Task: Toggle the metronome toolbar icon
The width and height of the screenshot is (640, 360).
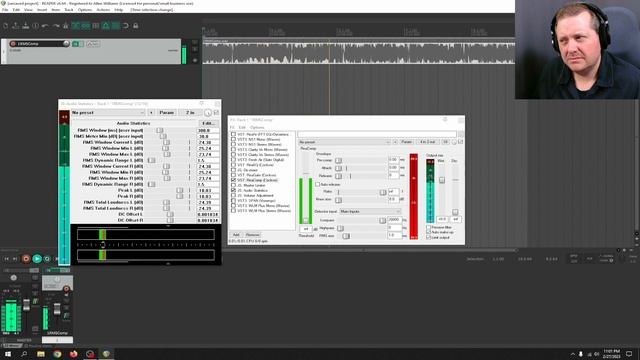Action: point(65,26)
